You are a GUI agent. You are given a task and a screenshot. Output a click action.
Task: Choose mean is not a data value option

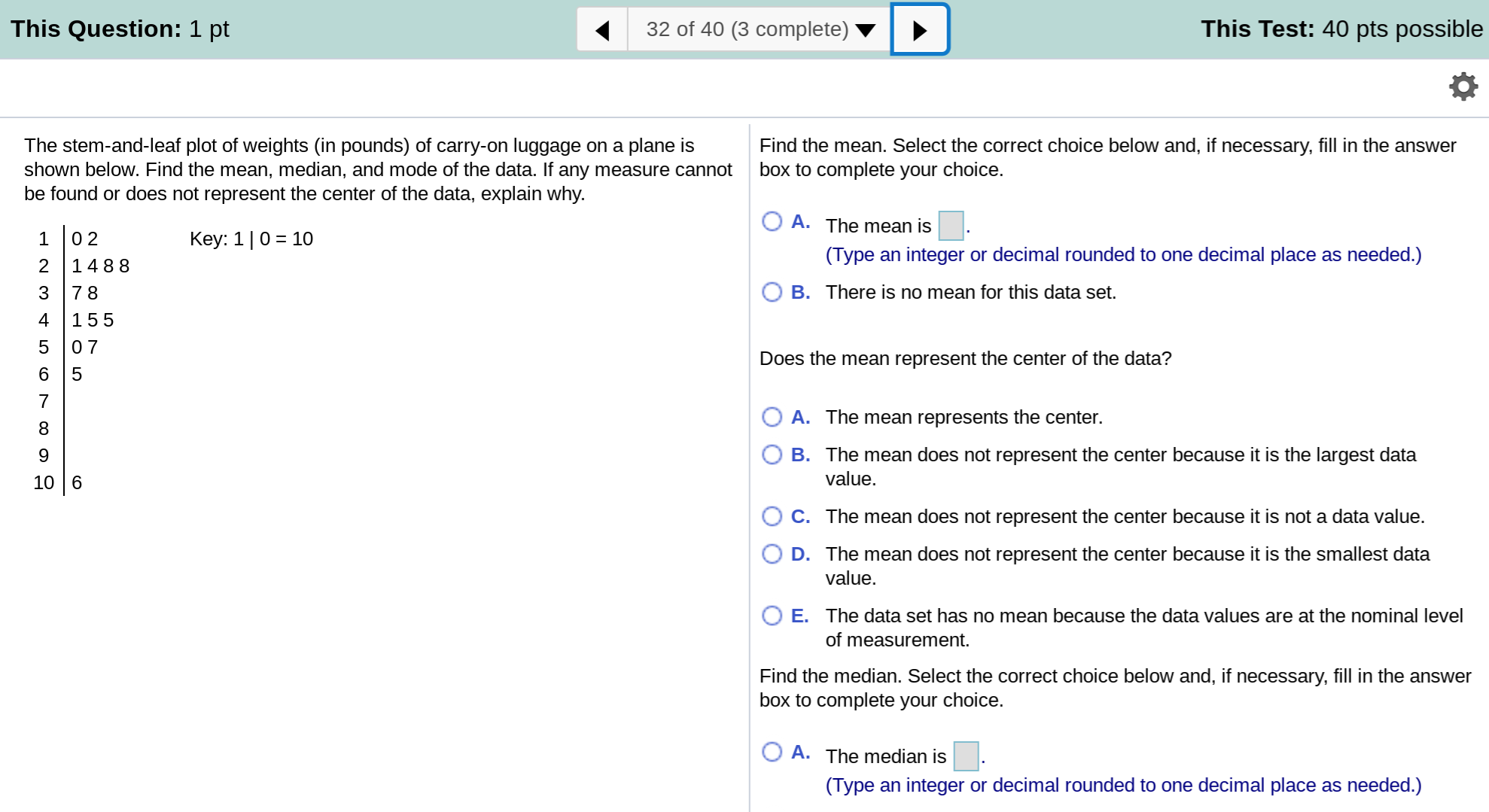pos(772,516)
